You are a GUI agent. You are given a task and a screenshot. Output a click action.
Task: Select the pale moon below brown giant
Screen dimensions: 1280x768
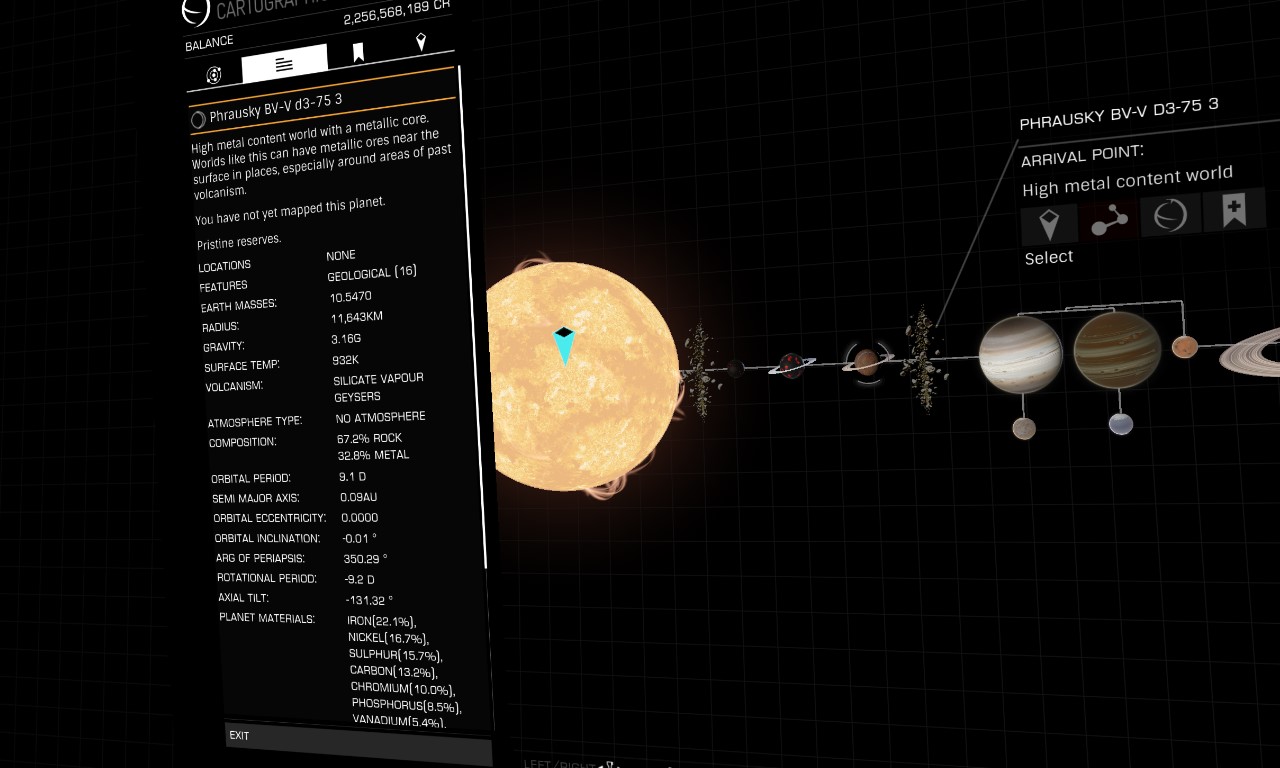pyautogui.click(x=1121, y=424)
